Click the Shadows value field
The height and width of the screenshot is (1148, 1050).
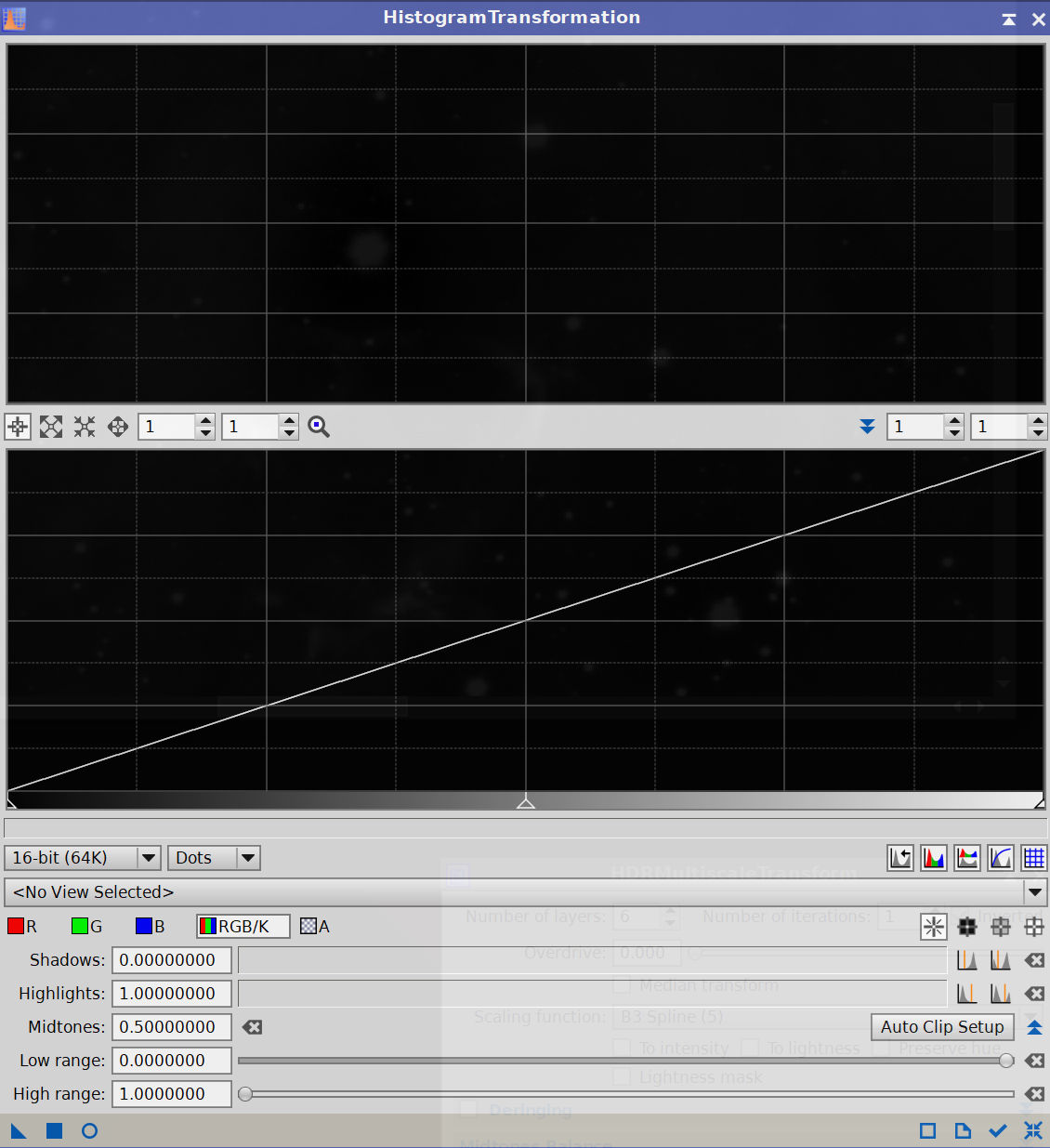pos(172,960)
